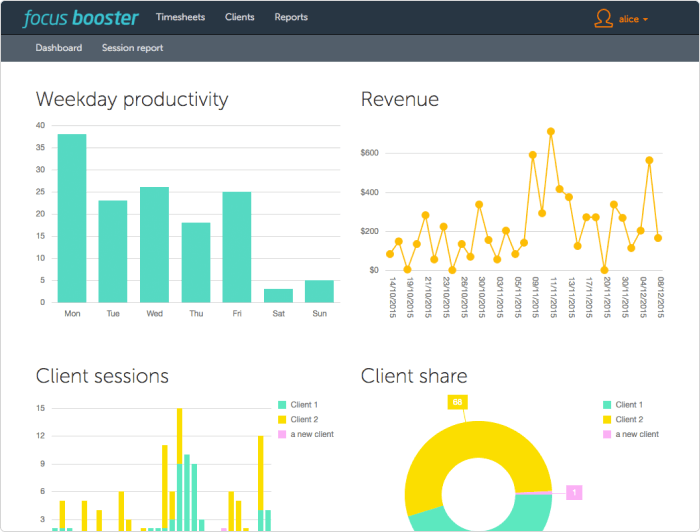Open the Reports menu

(x=291, y=17)
